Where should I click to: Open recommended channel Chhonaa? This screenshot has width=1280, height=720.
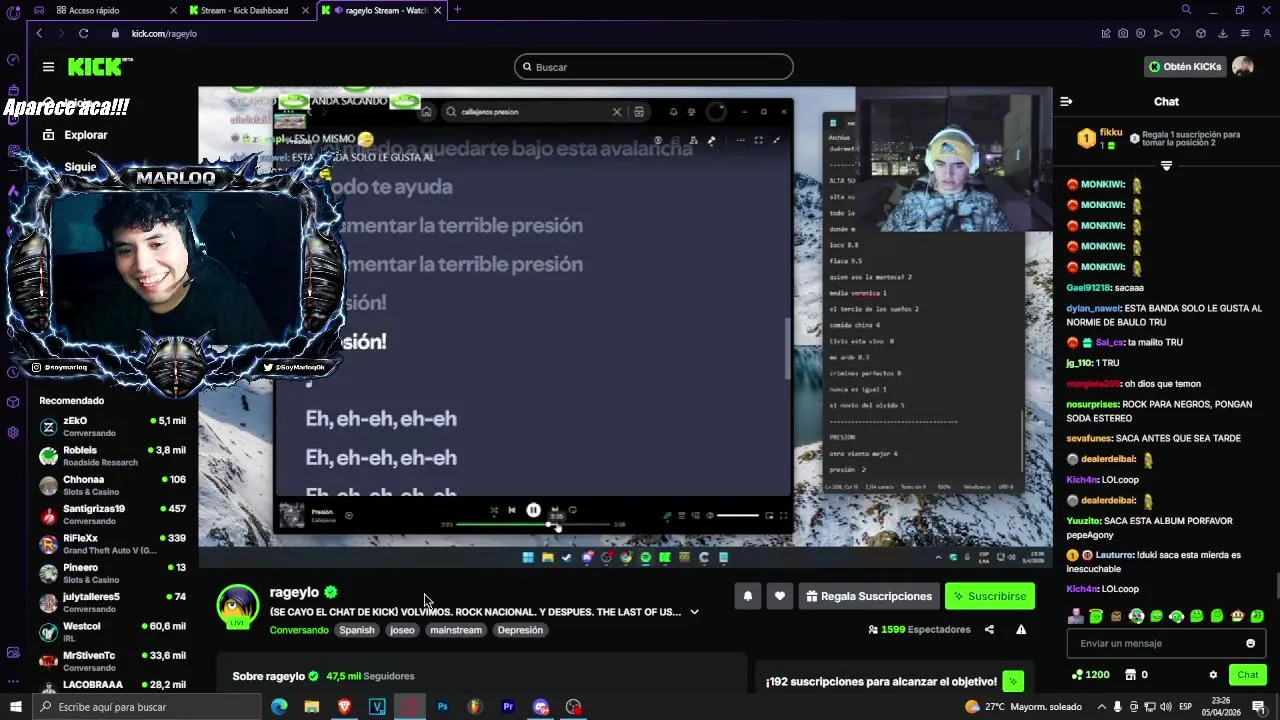click(112, 485)
